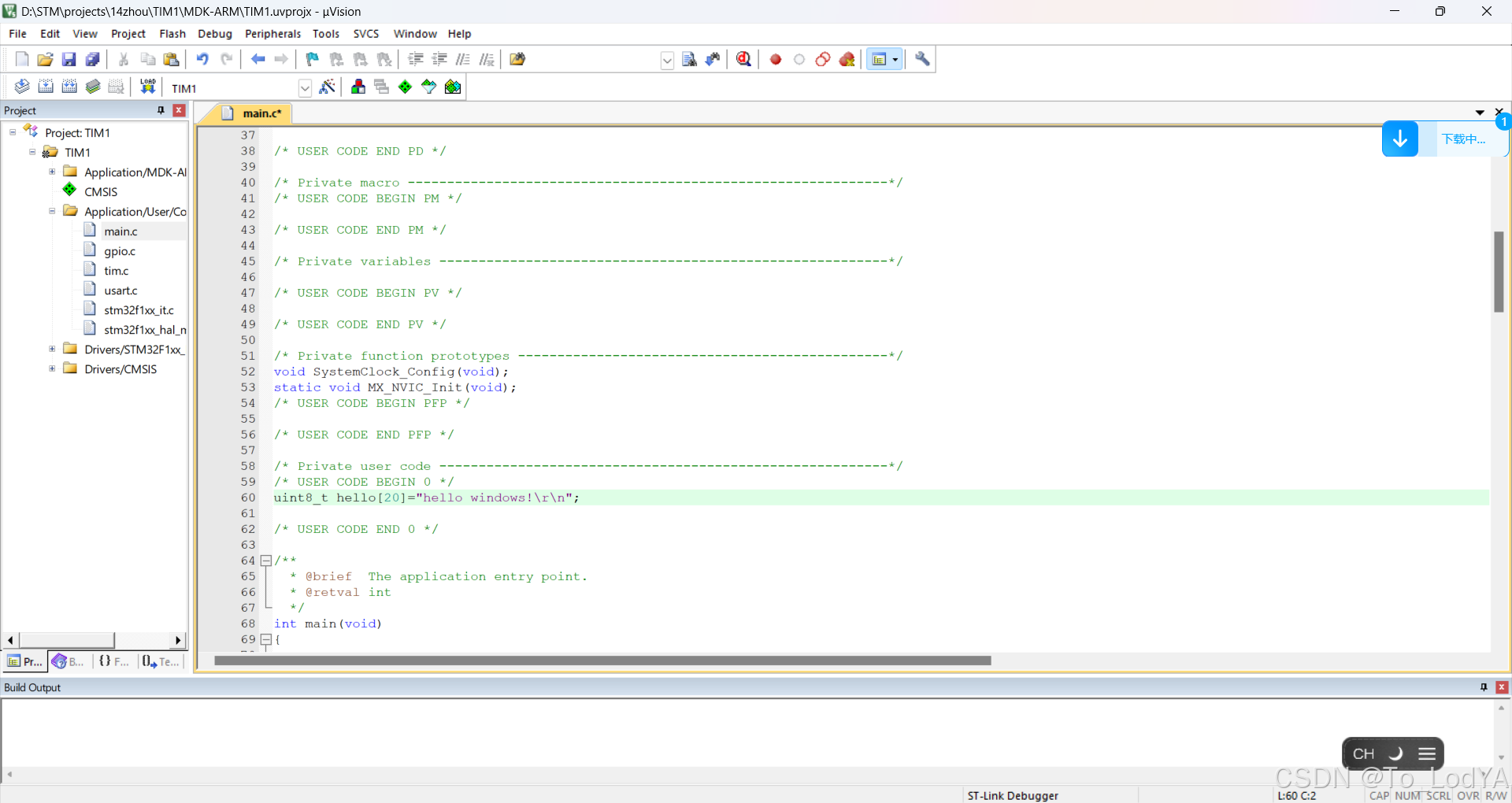Viewport: 1512px width, 803px height.
Task: Collapse the TIM1 target node
Action: pyautogui.click(x=32, y=152)
